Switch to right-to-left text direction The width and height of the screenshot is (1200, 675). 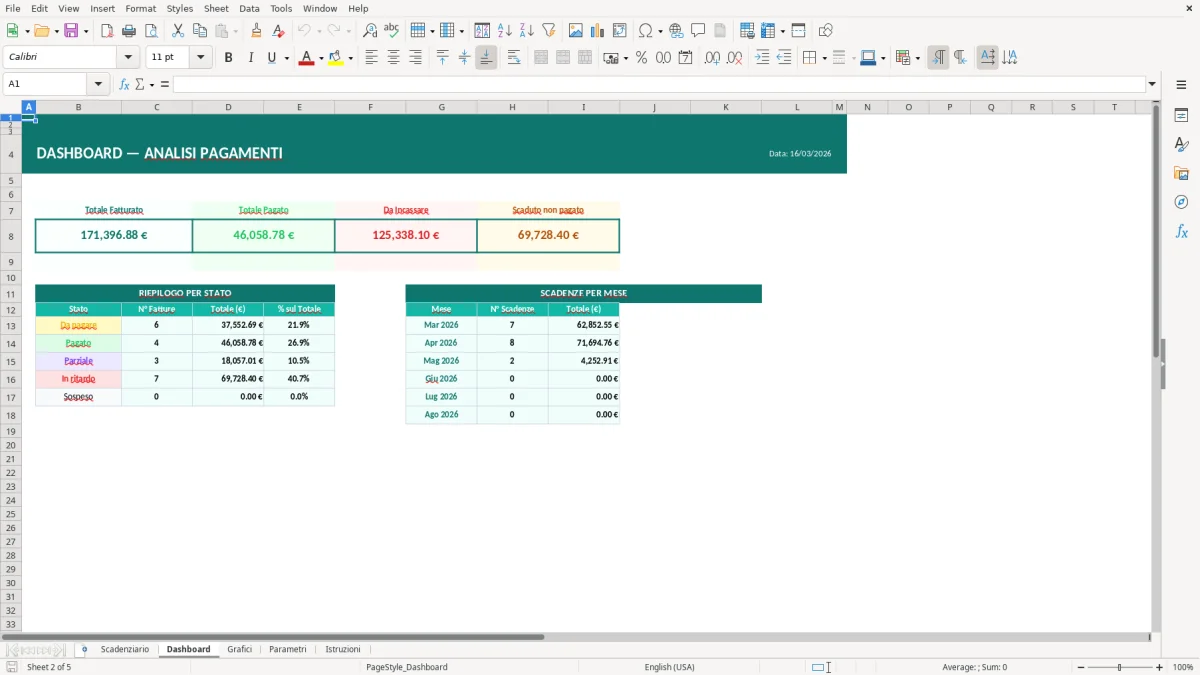[x=960, y=58]
